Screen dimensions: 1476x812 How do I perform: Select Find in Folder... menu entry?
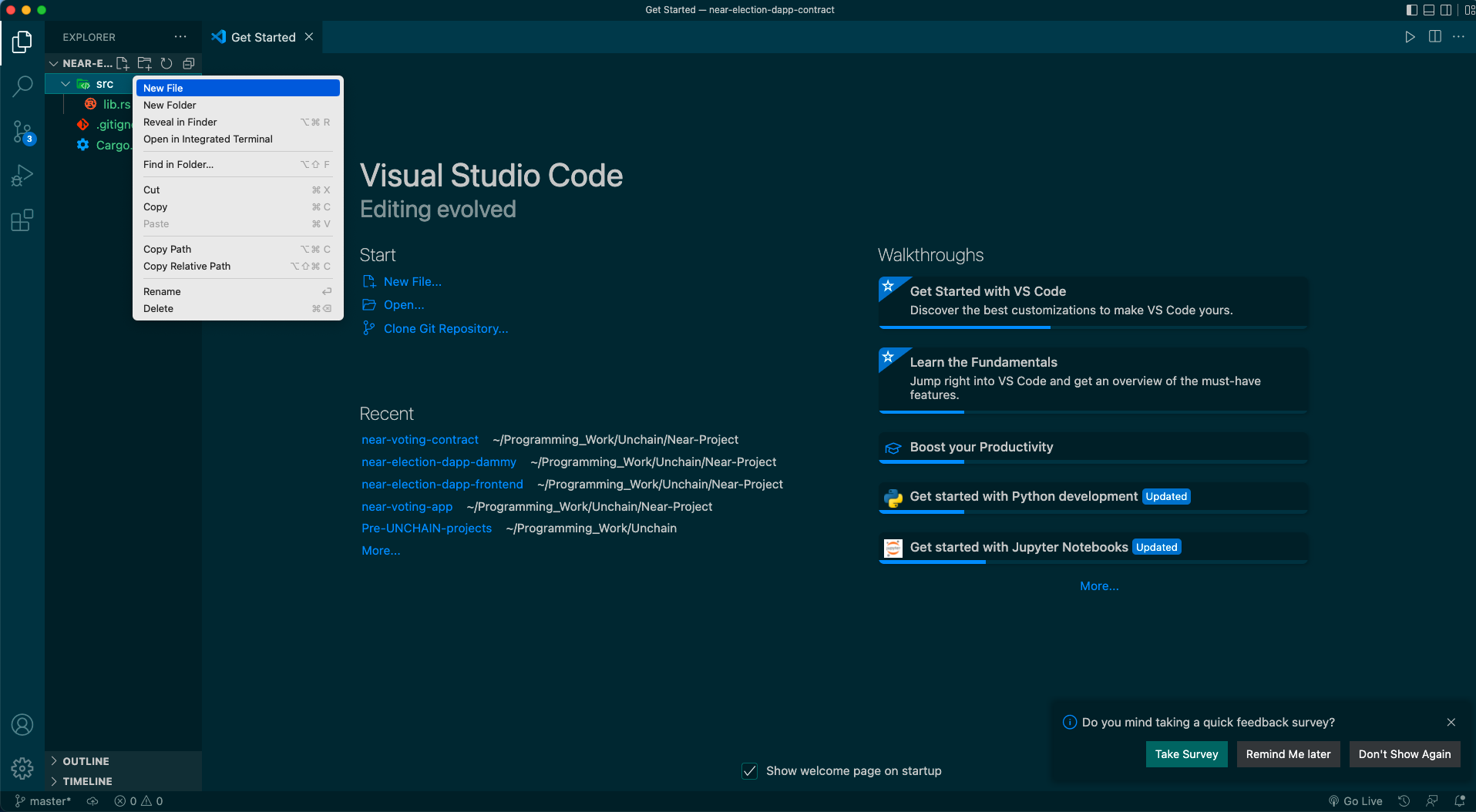[238, 164]
